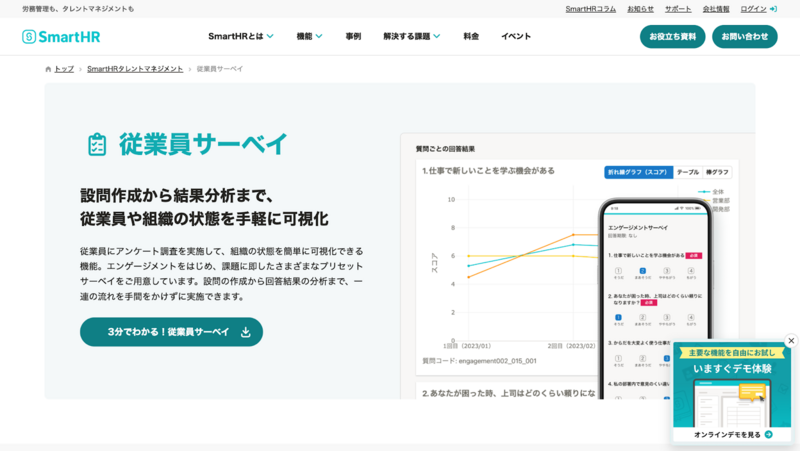Go to トップ breadcrumb link
This screenshot has height=451, width=800.
[64, 69]
